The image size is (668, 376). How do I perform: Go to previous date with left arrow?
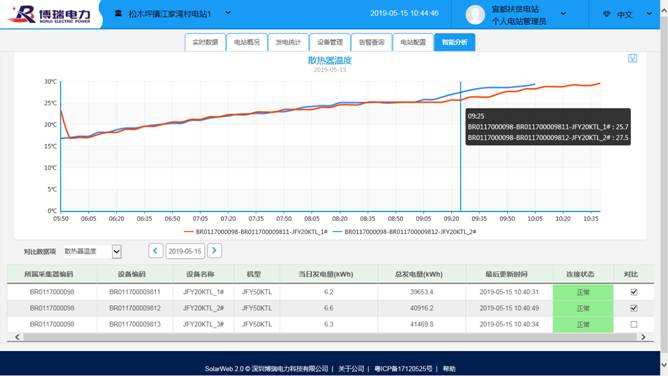pos(155,251)
